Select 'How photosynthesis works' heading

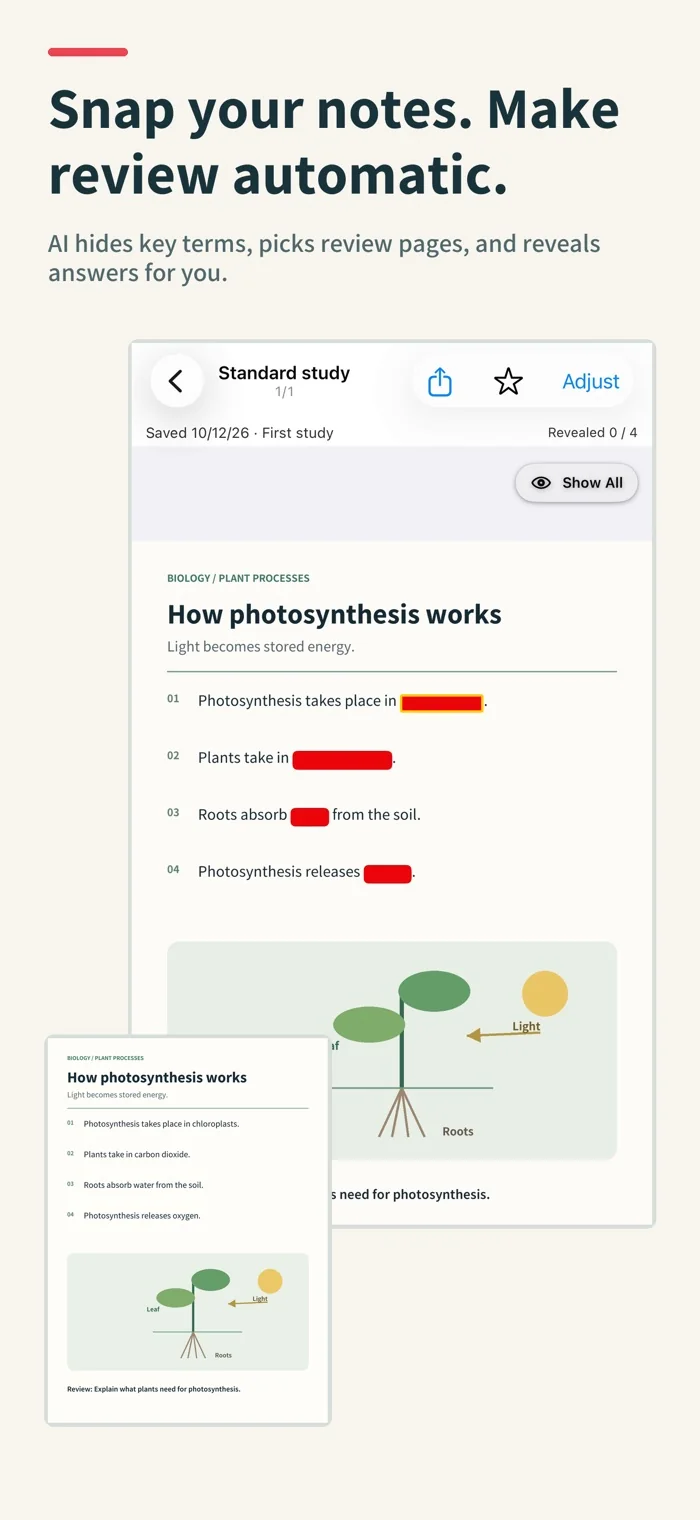point(334,614)
